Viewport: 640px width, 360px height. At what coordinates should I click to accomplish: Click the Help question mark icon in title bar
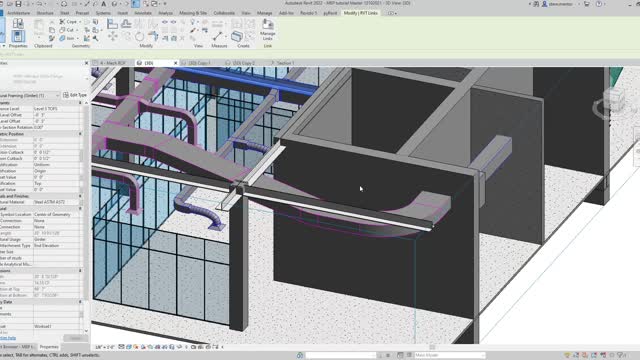pyautogui.click(x=599, y=4)
